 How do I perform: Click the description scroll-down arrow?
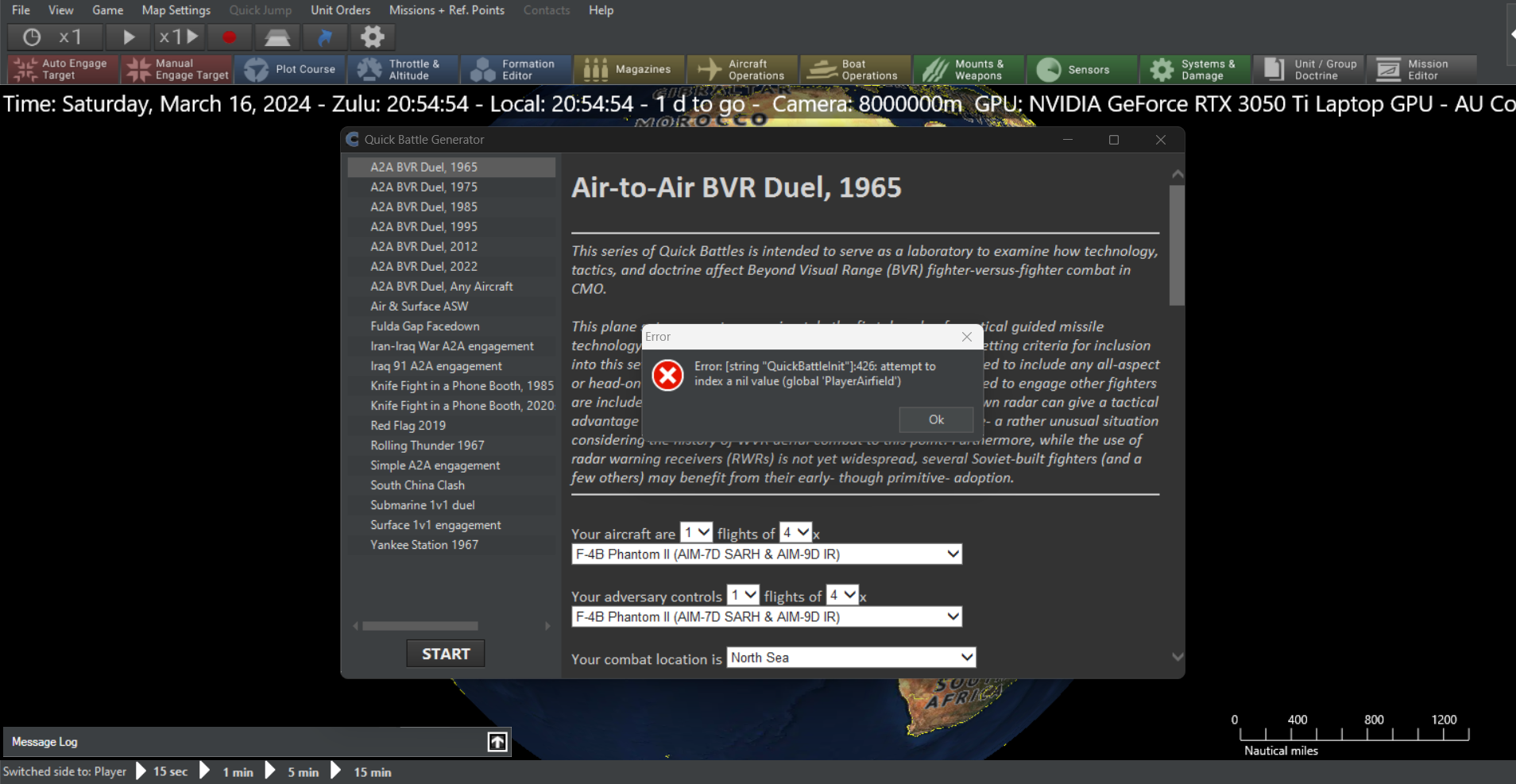point(1178,656)
